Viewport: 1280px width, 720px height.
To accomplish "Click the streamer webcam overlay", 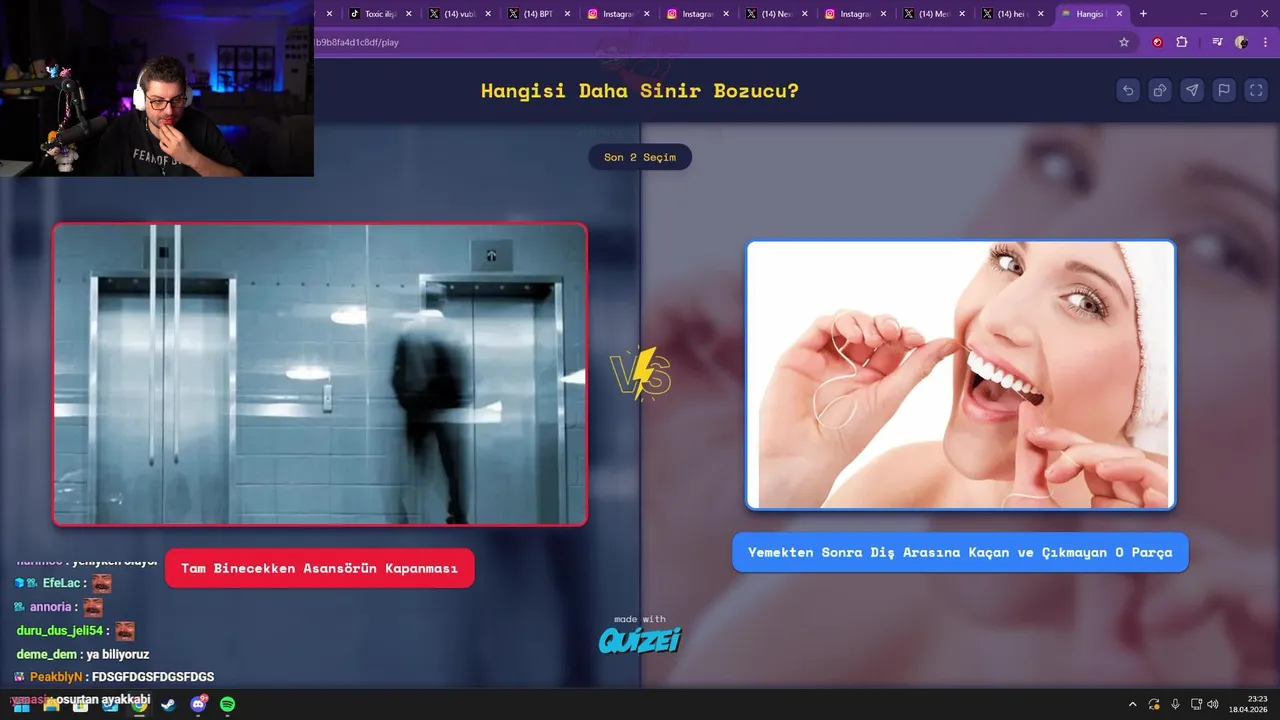I will pyautogui.click(x=157, y=88).
